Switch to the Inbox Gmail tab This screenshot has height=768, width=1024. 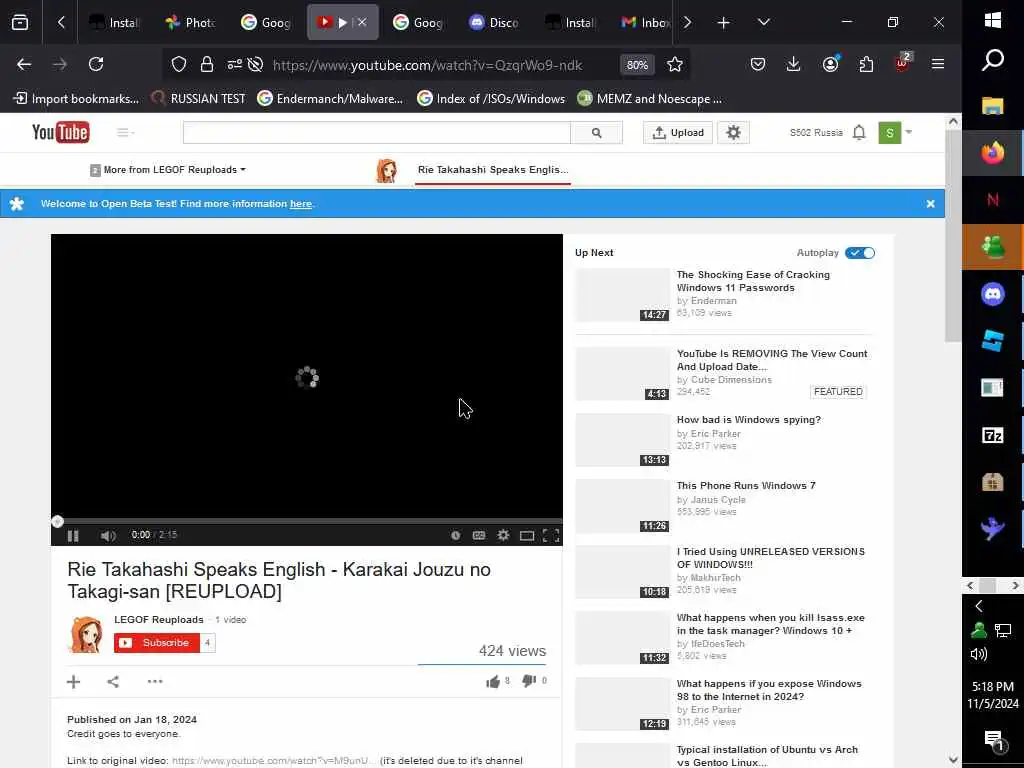coord(643,22)
